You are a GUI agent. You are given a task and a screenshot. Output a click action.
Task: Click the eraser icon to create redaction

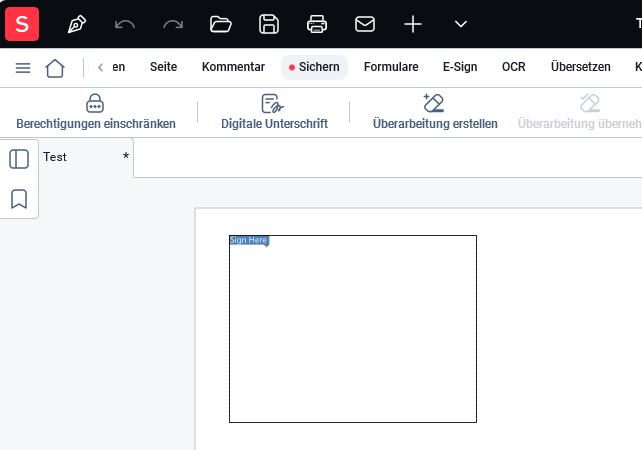(434, 103)
